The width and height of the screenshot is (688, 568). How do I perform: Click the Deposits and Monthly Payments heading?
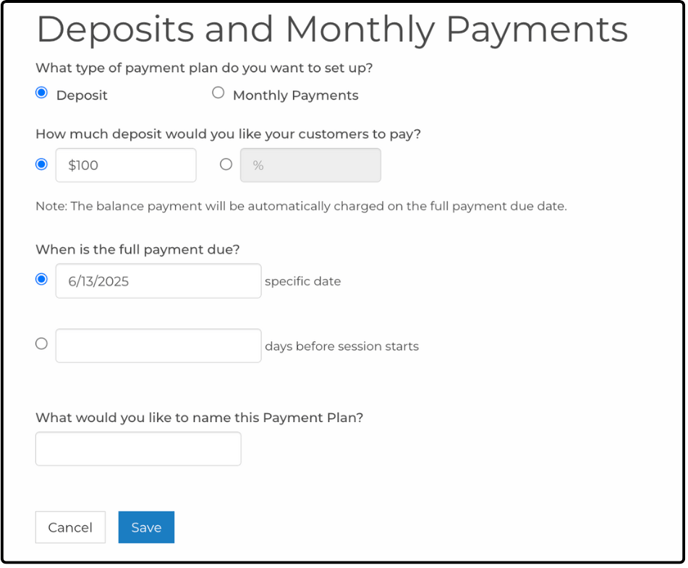click(333, 30)
